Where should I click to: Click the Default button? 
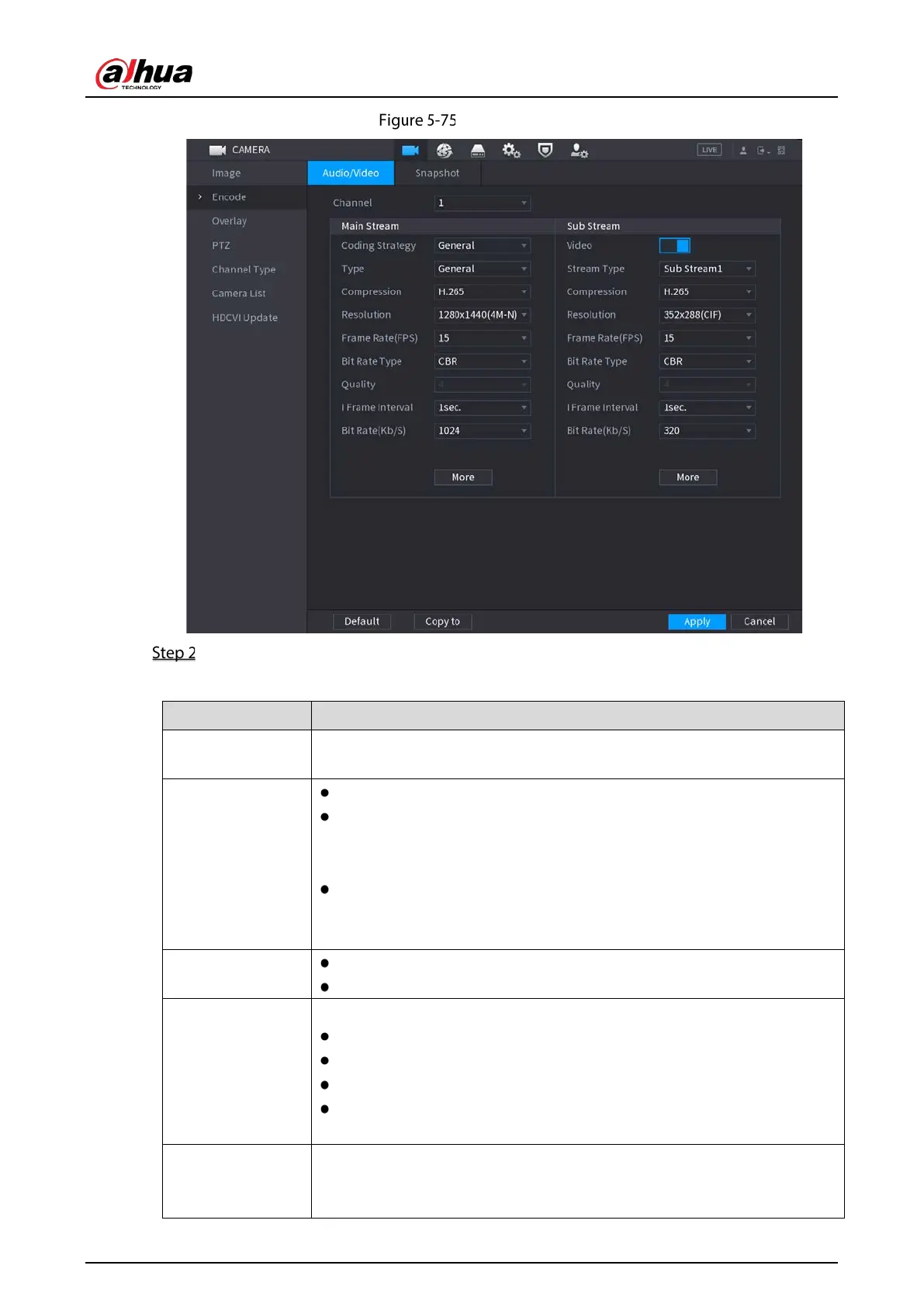[x=362, y=622]
